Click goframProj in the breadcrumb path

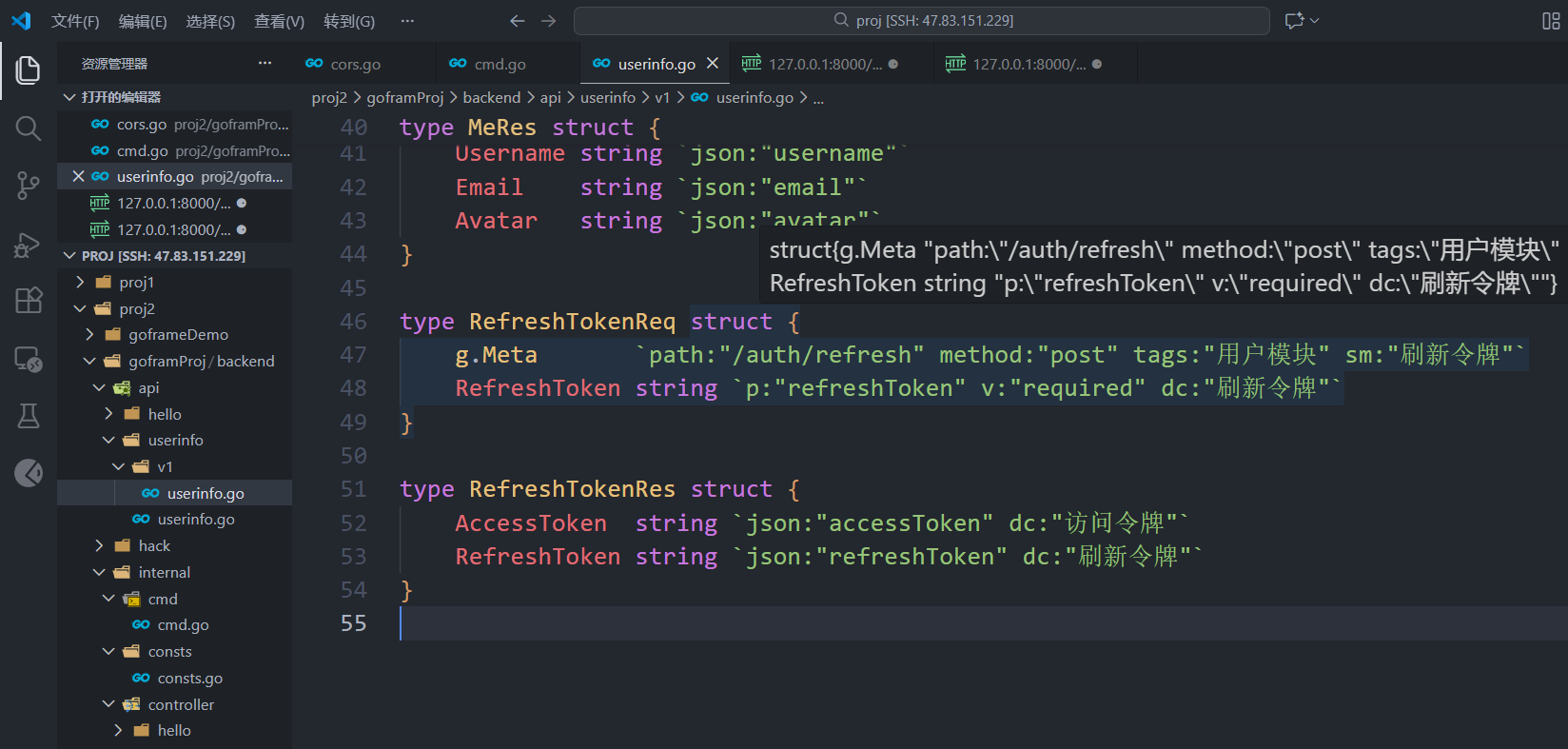(405, 97)
